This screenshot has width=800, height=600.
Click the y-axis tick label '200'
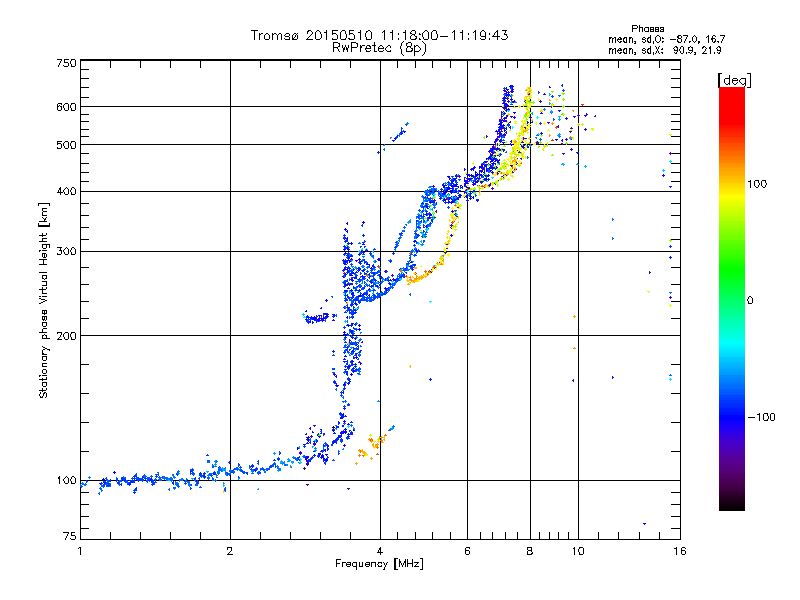(66, 336)
